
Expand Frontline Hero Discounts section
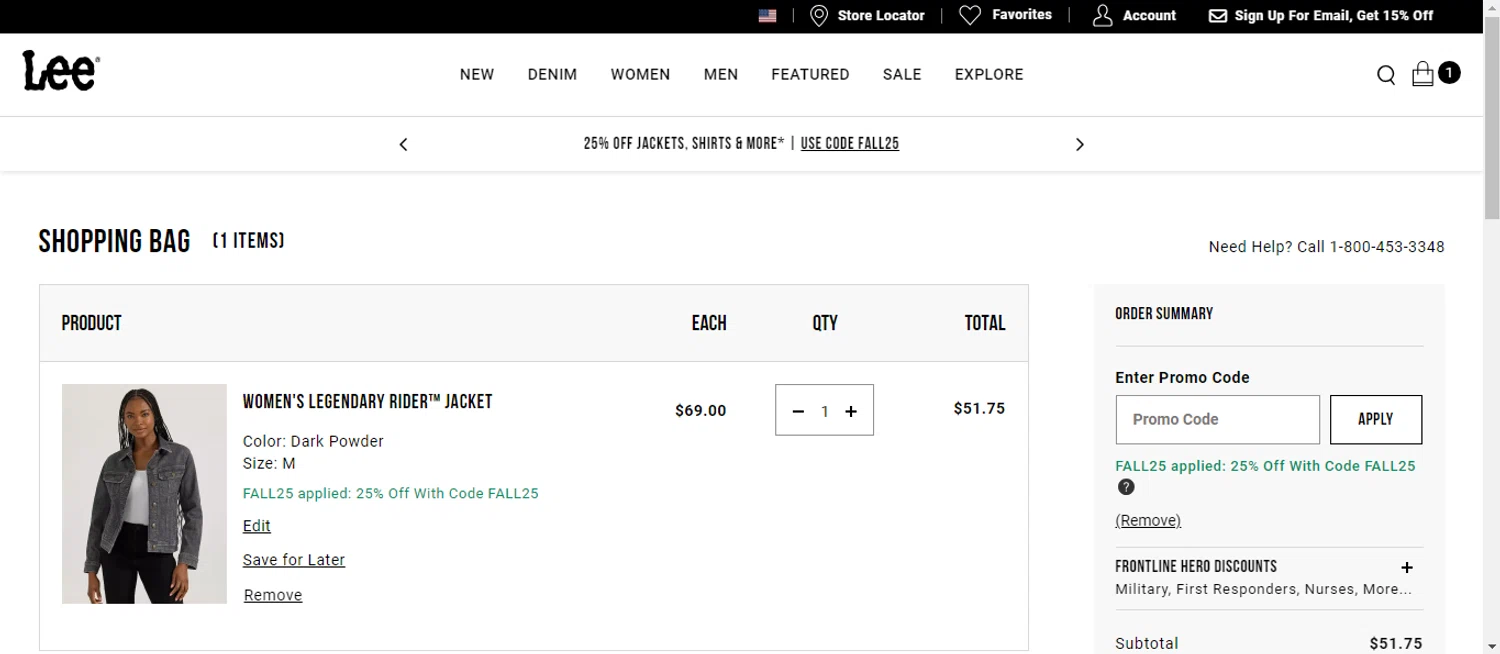tap(1407, 567)
